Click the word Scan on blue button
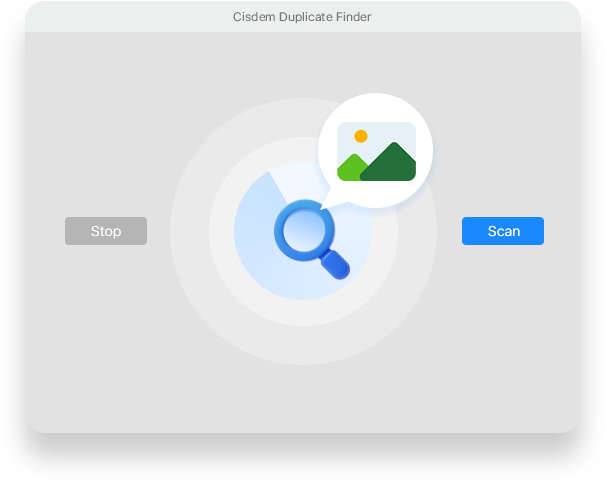This screenshot has width=606, height=482. tap(504, 231)
